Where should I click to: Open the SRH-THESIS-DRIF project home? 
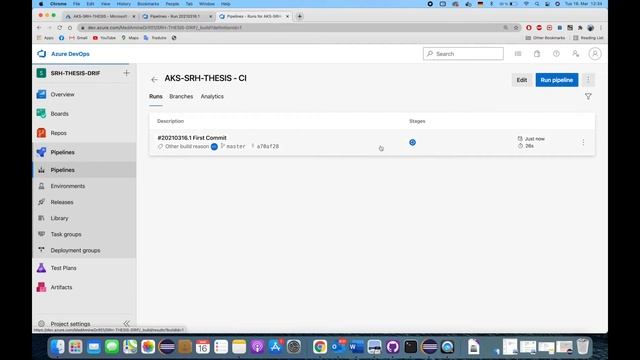click(x=76, y=73)
